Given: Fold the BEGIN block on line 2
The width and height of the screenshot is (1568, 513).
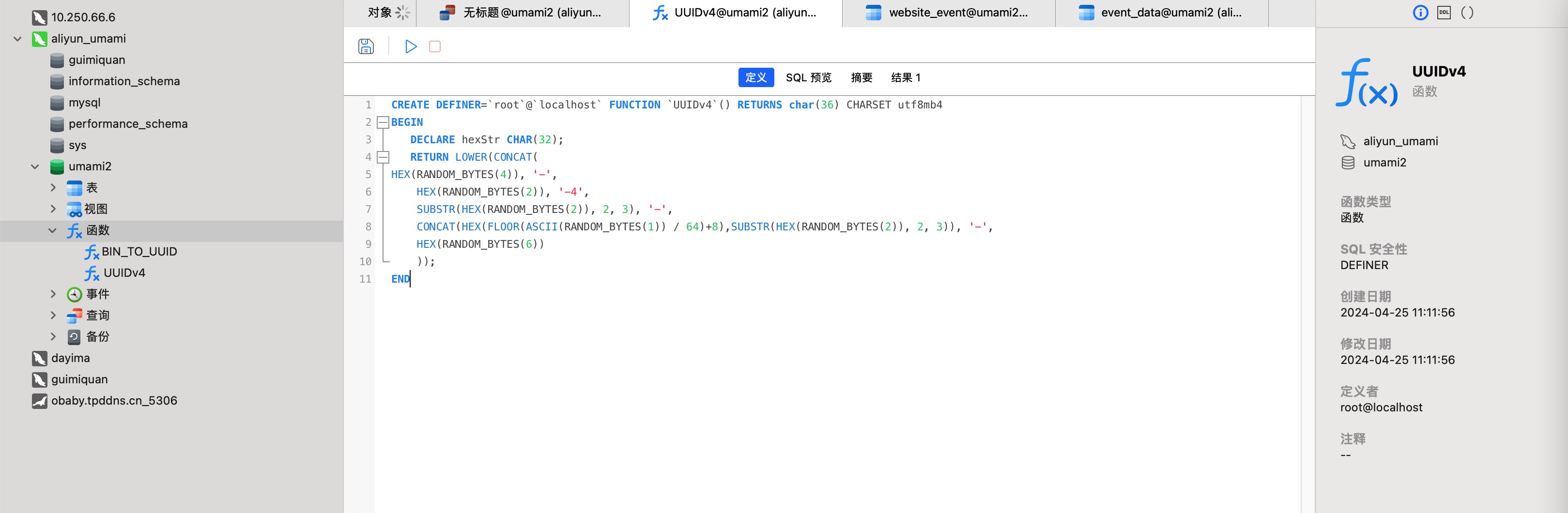Looking at the screenshot, I should (x=383, y=122).
